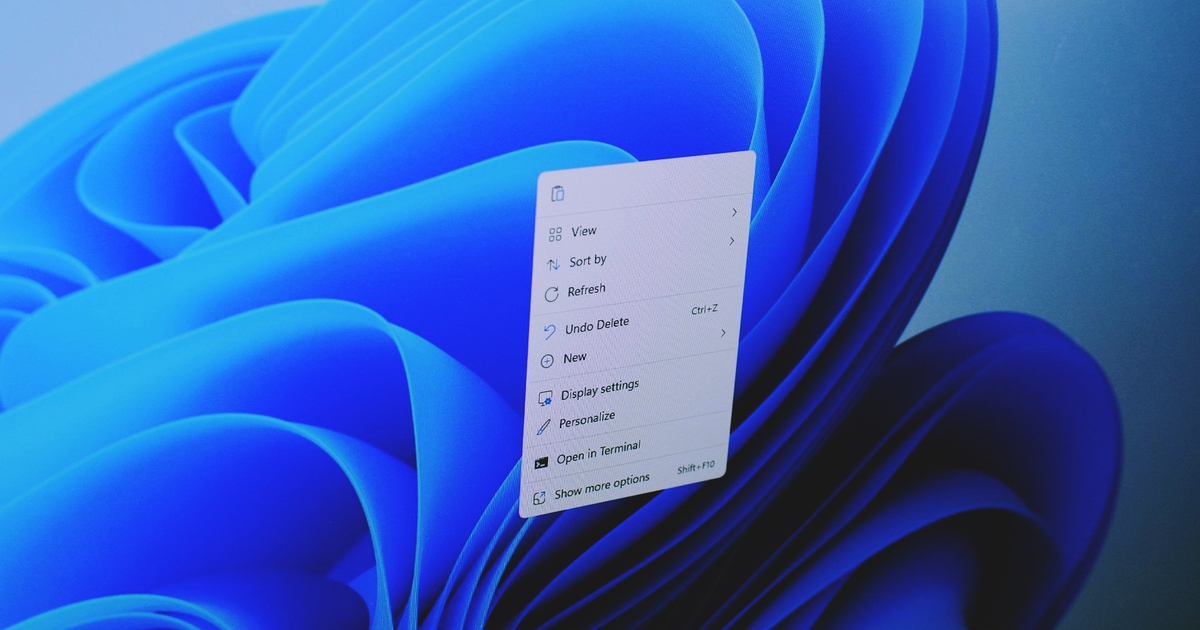
Task: Select the Refresh text in the menu
Action: (586, 290)
